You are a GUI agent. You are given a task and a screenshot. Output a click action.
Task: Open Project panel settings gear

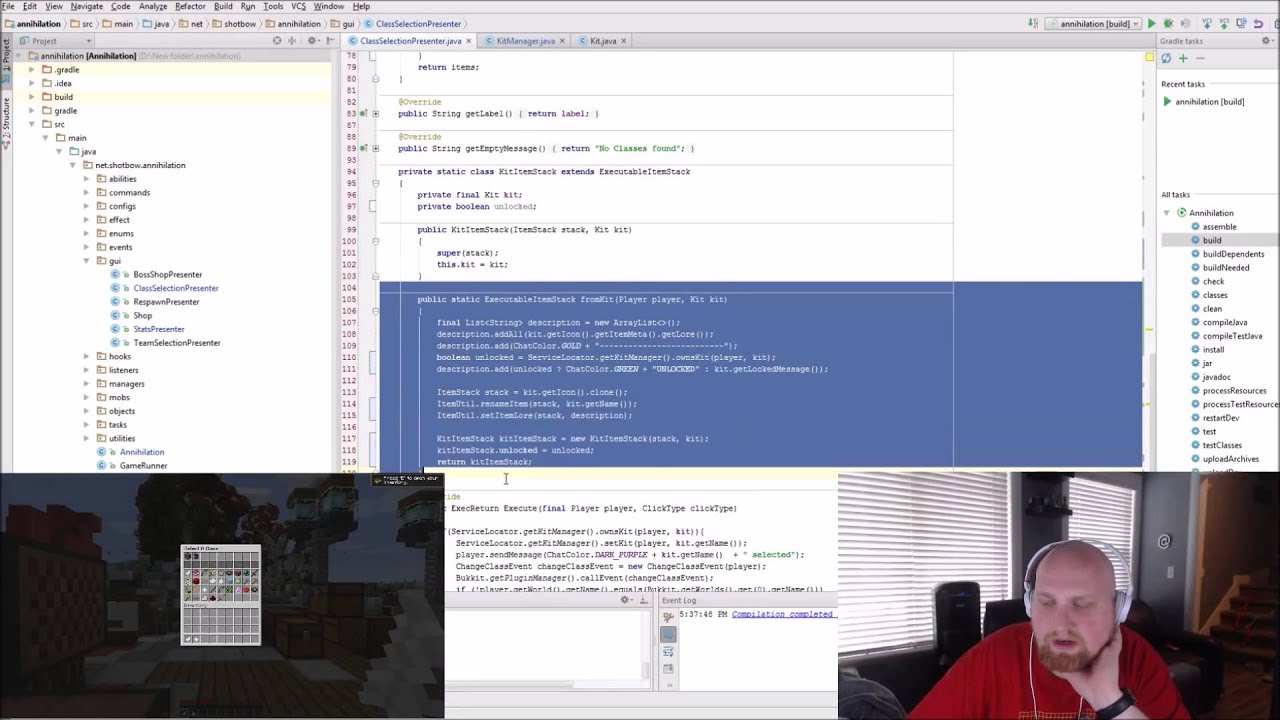coord(313,41)
